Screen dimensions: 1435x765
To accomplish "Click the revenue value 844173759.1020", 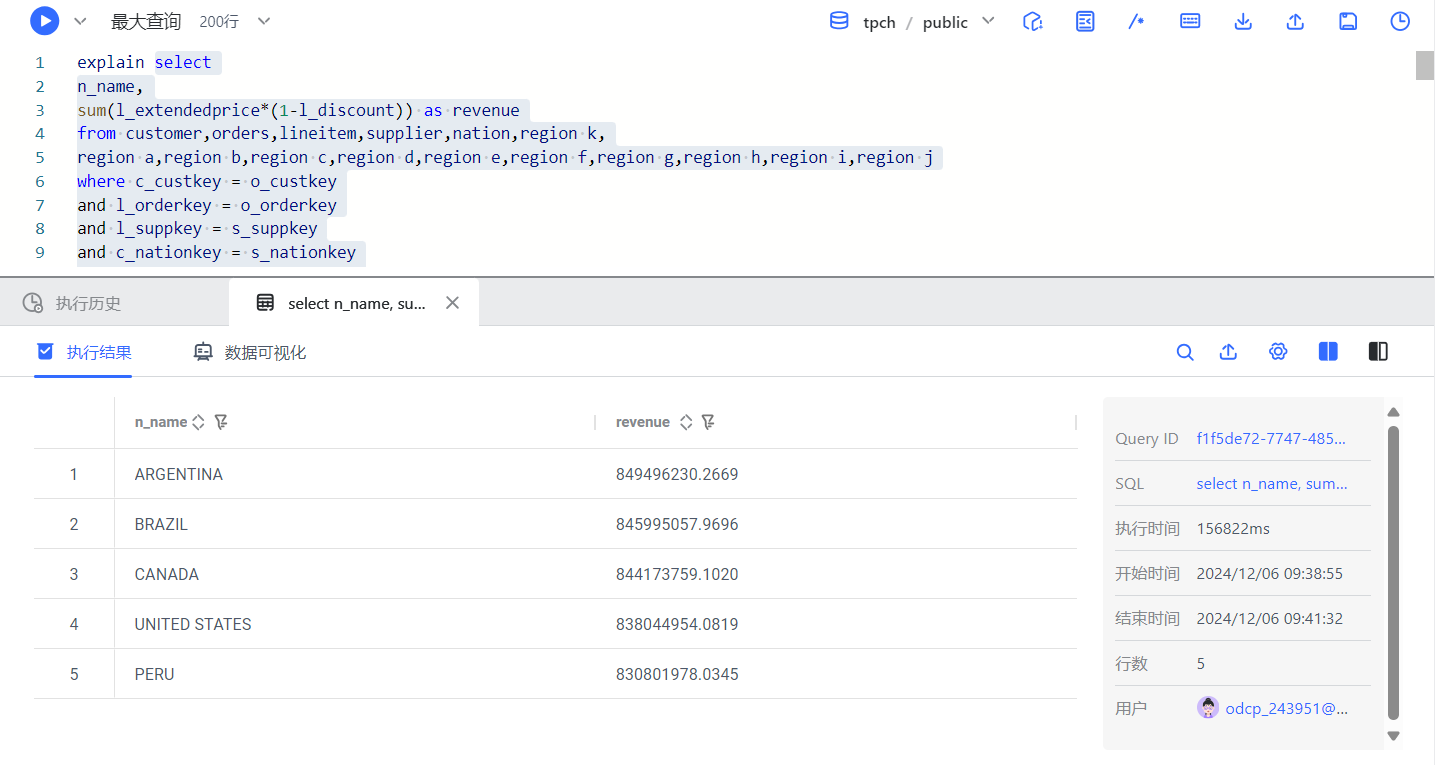I will (x=677, y=574).
